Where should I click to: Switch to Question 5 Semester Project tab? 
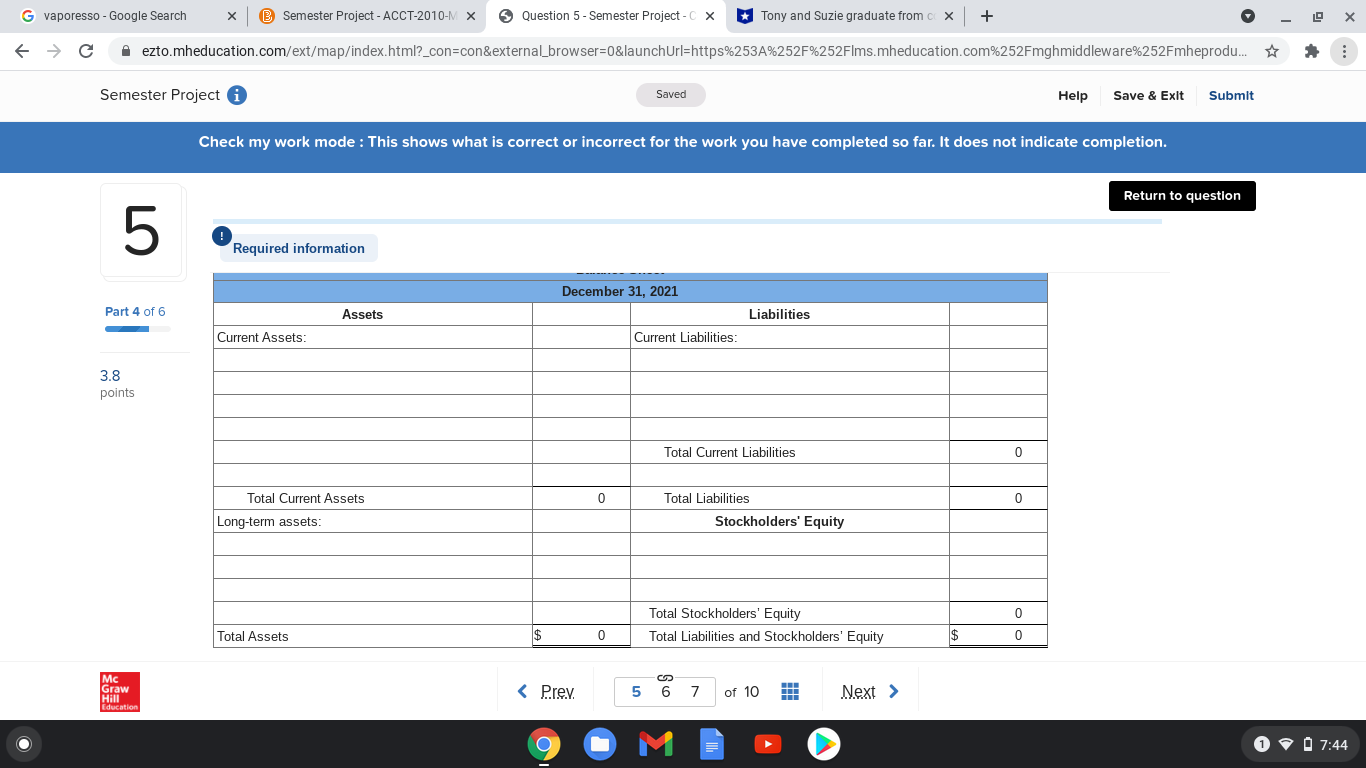(607, 16)
